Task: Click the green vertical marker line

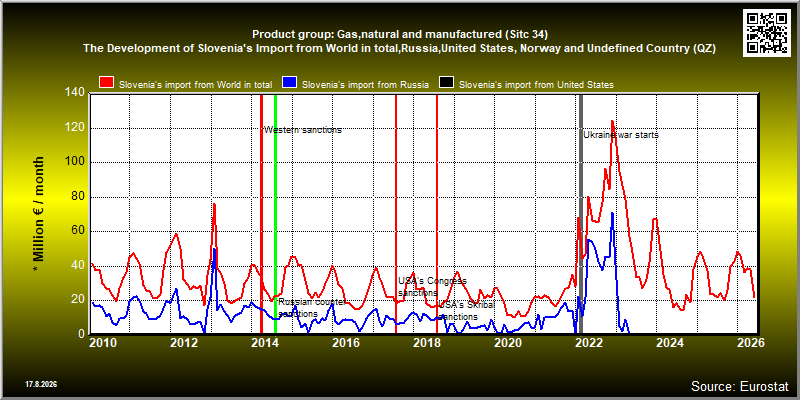Action: [276, 213]
